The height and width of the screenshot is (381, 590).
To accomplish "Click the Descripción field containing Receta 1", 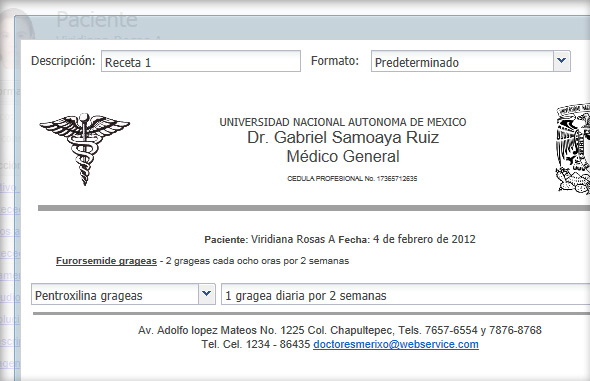I will [201, 61].
